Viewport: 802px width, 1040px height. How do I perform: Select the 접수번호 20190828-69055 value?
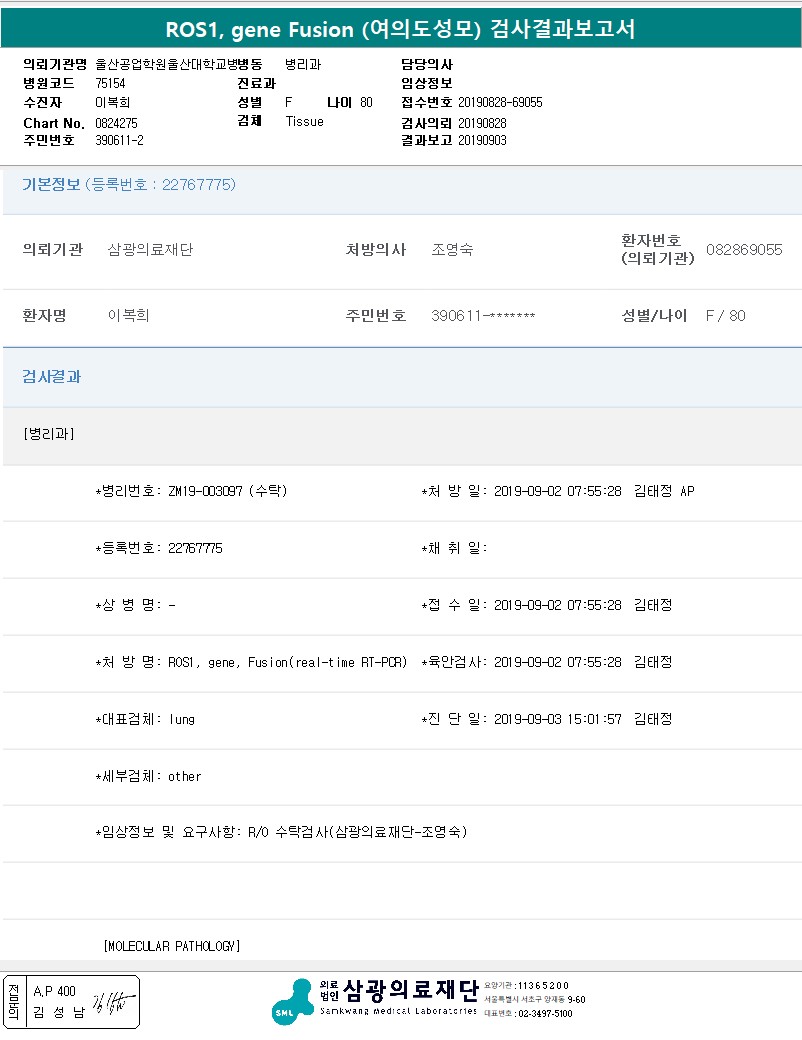[500, 102]
